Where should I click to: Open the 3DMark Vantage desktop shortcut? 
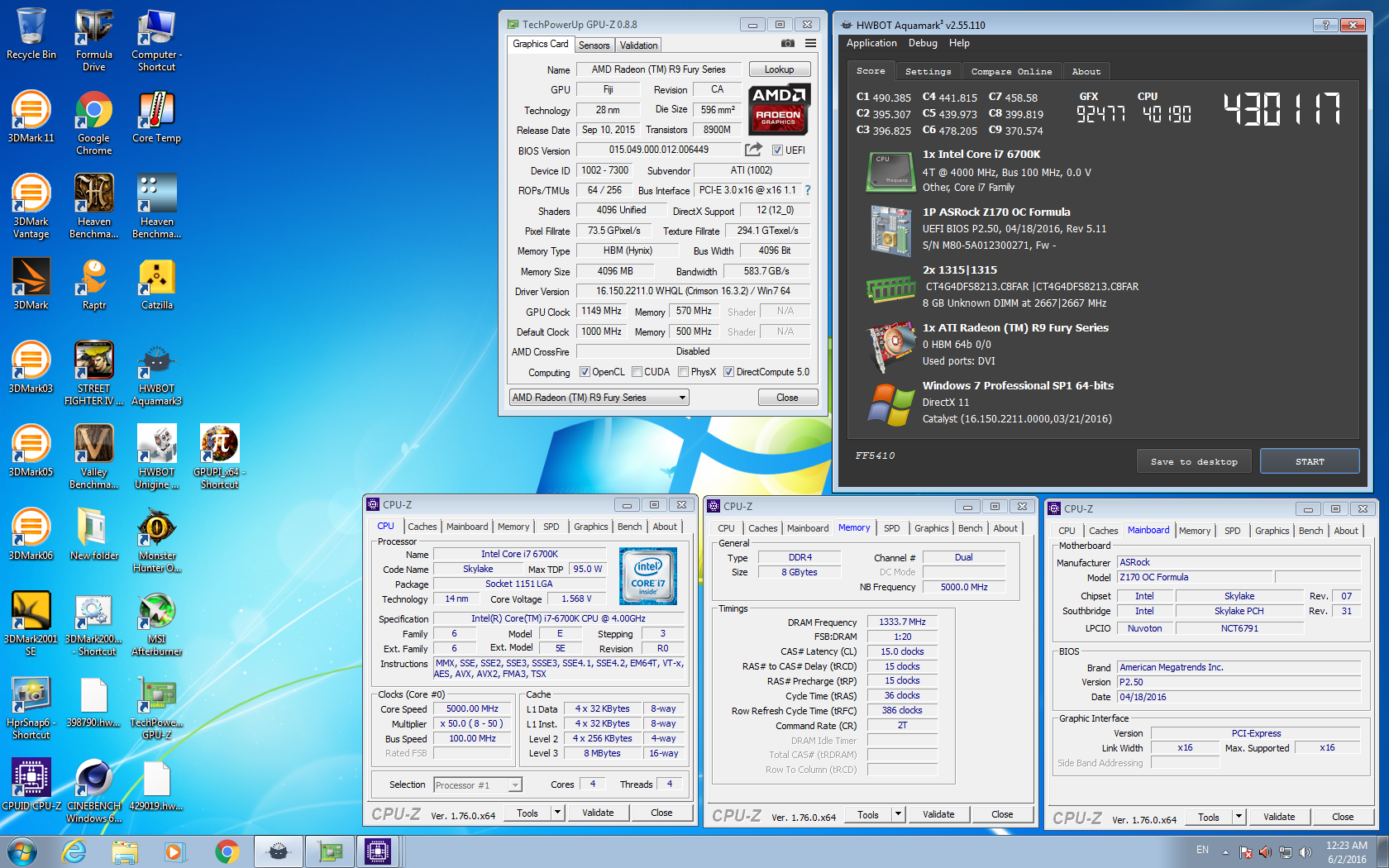(x=31, y=207)
